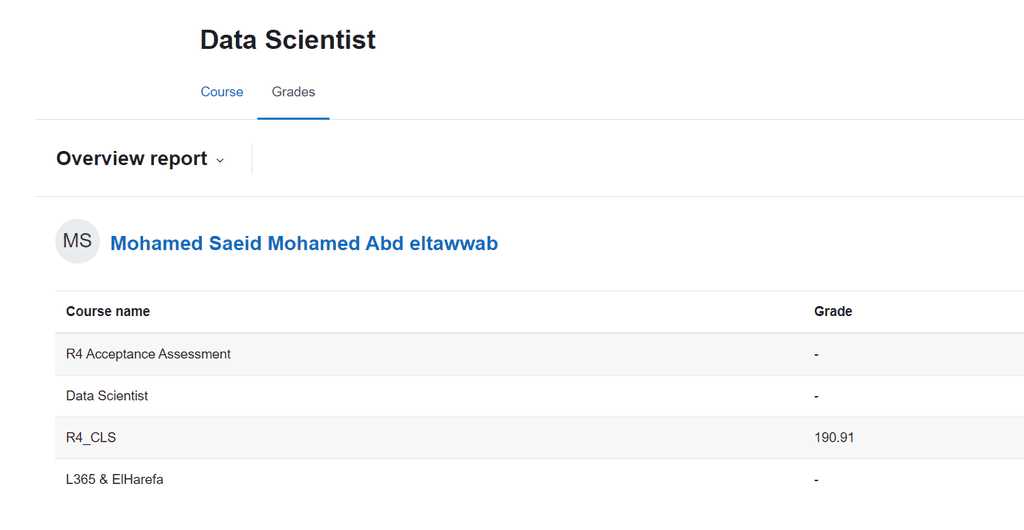
Task: Select the Data Scientist entry in the table
Action: (107, 396)
